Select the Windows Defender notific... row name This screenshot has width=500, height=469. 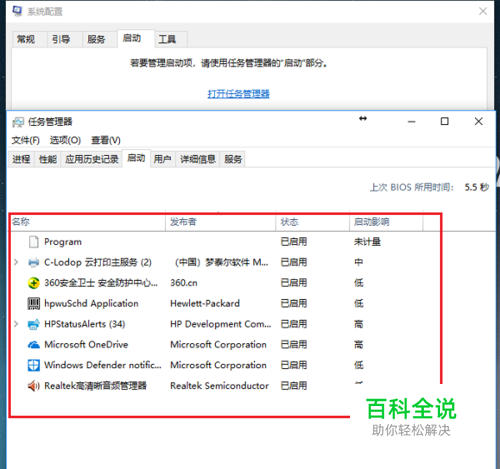103,365
